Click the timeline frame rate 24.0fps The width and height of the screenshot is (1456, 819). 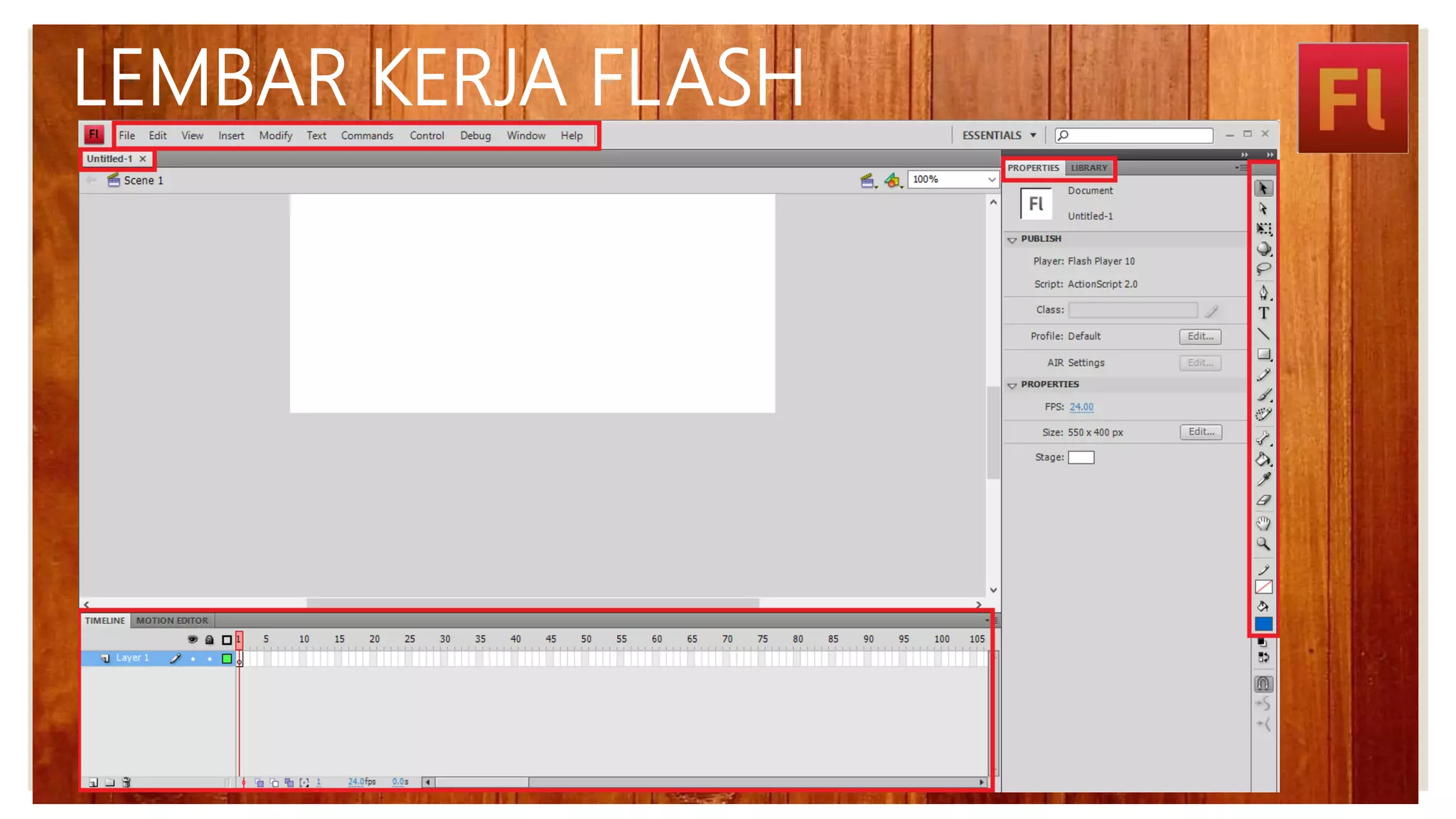pos(362,781)
